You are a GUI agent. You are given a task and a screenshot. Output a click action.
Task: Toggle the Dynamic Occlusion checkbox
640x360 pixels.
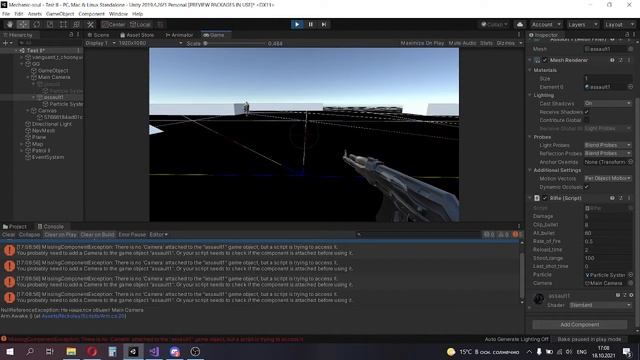587,187
